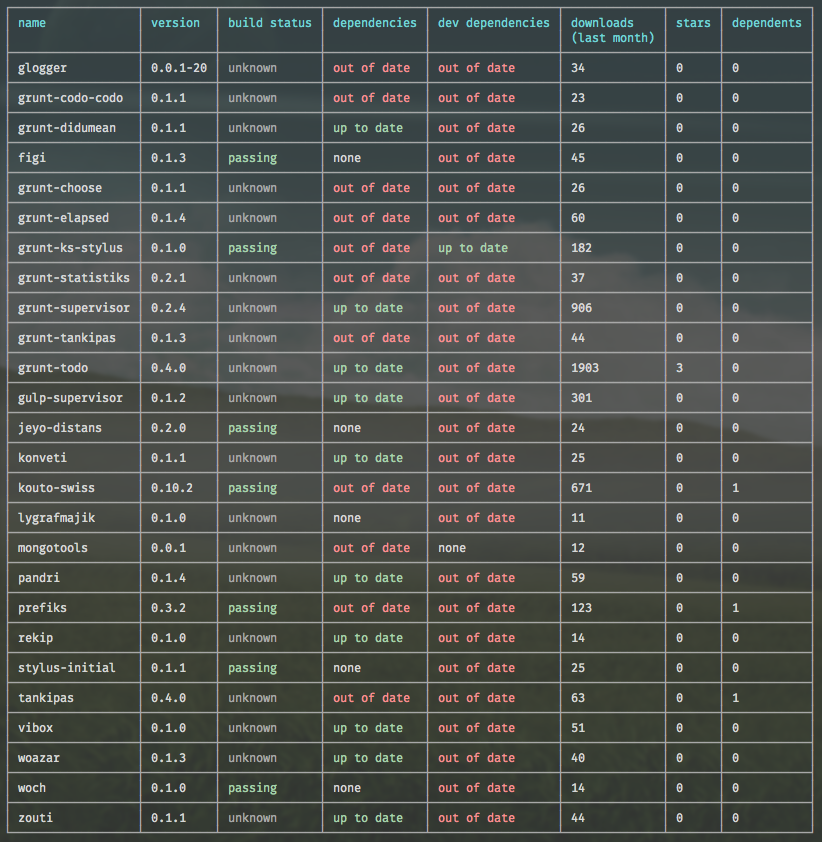Click downloads value '45' for figi
The image size is (822, 842).
[x=578, y=158]
